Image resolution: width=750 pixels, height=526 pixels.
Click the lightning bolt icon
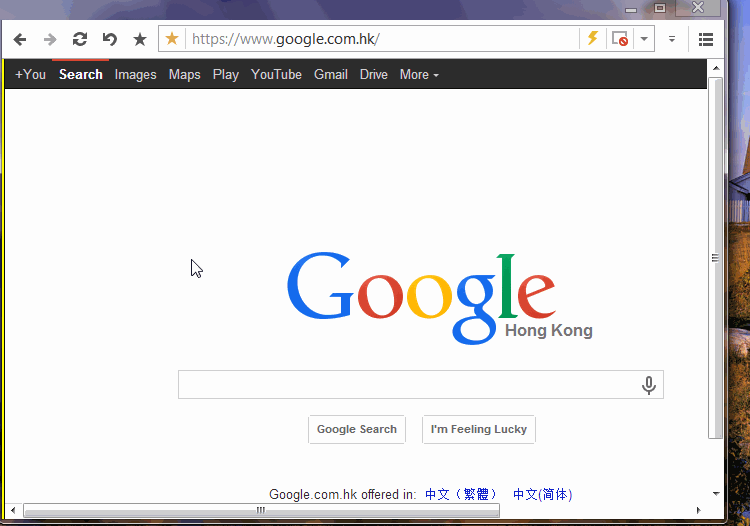pos(593,38)
